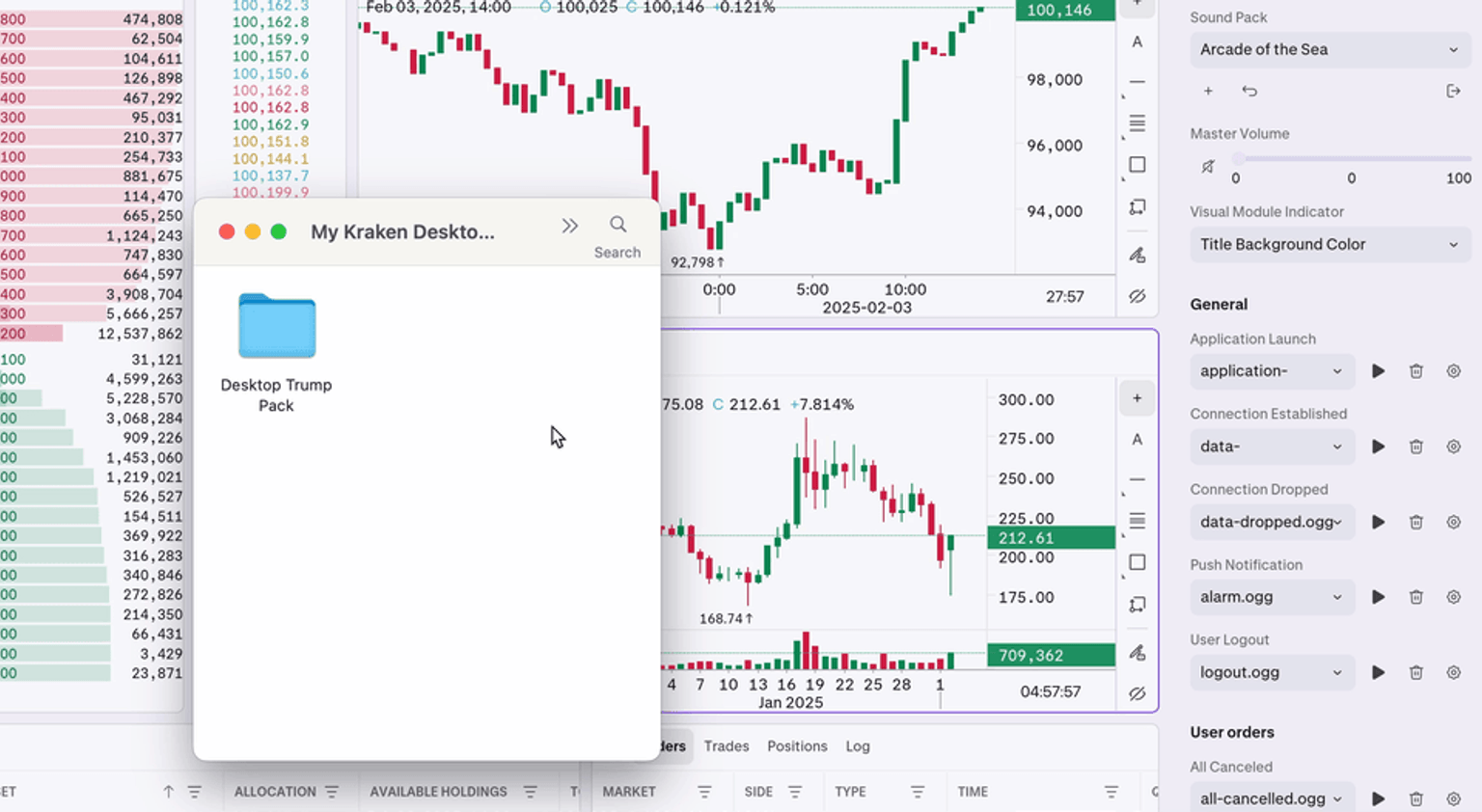
Task: Select text annotation tool in lower chart
Action: coord(1138,440)
